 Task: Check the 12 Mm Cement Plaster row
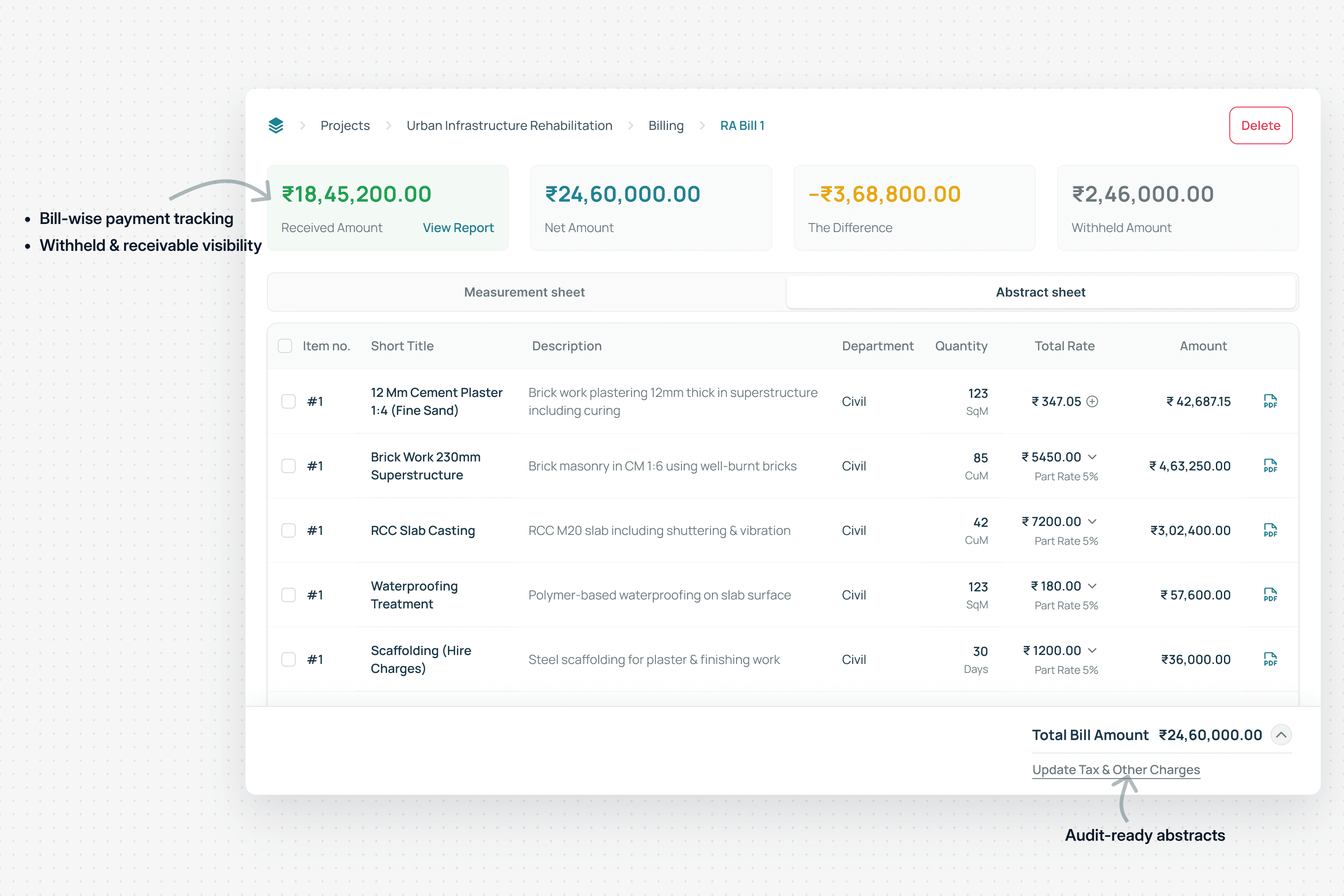point(289,401)
